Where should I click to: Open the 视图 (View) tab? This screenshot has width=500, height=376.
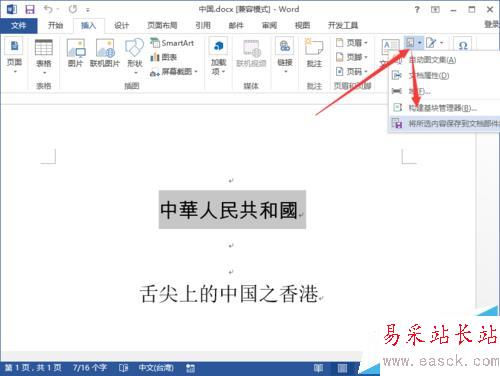click(x=302, y=25)
